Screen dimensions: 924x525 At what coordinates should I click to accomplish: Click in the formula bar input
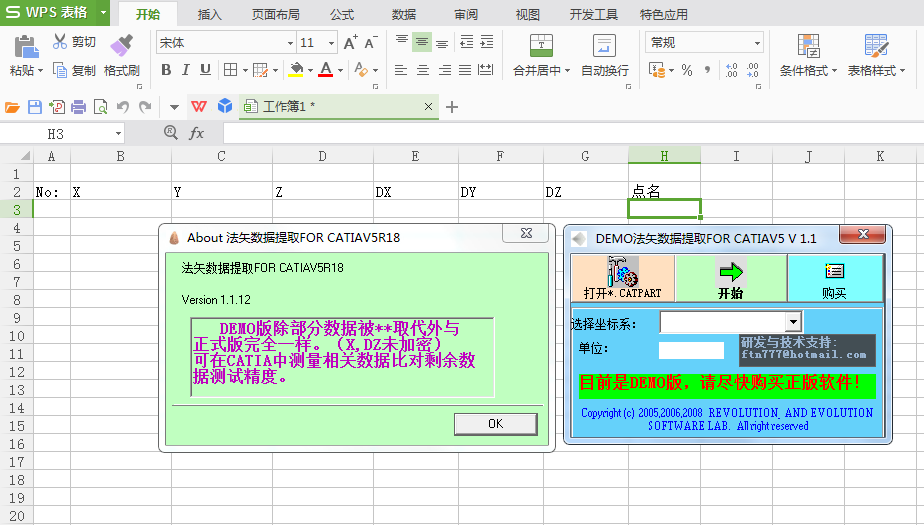(573, 133)
